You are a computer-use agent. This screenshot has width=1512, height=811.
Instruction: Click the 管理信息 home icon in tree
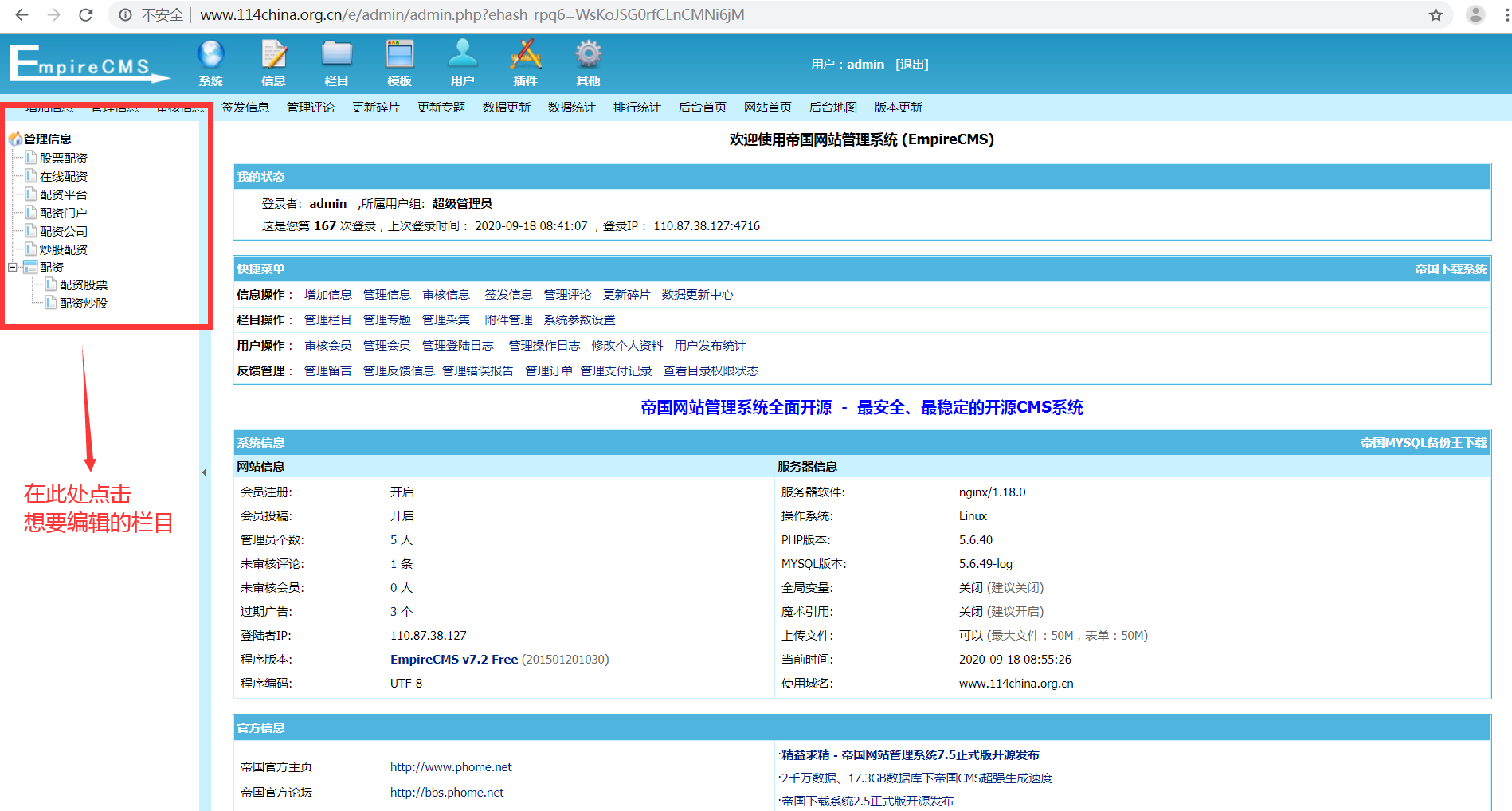(x=15, y=139)
